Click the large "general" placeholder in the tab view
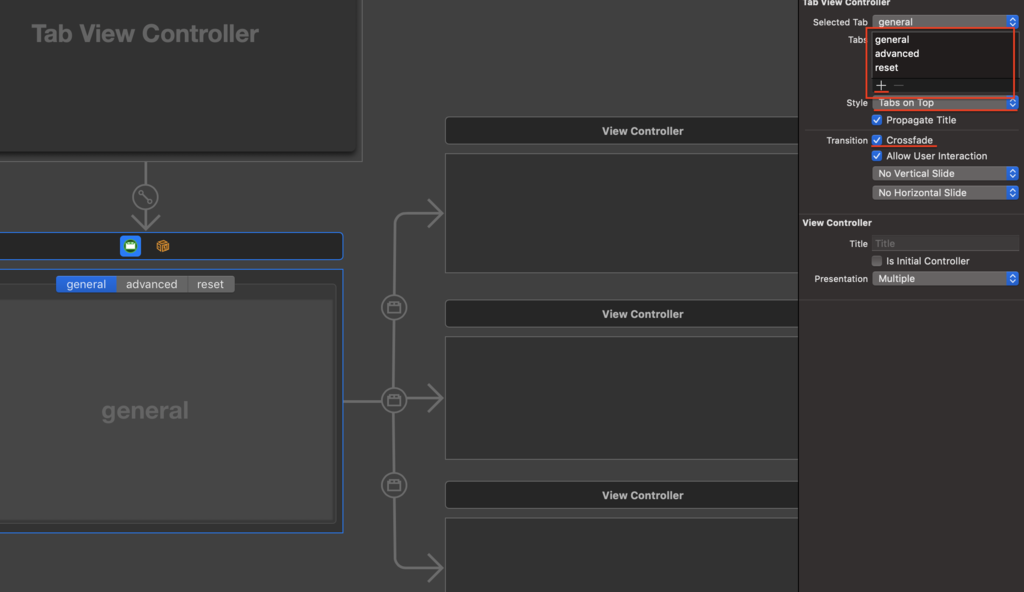This screenshot has height=592, width=1024. (x=145, y=411)
